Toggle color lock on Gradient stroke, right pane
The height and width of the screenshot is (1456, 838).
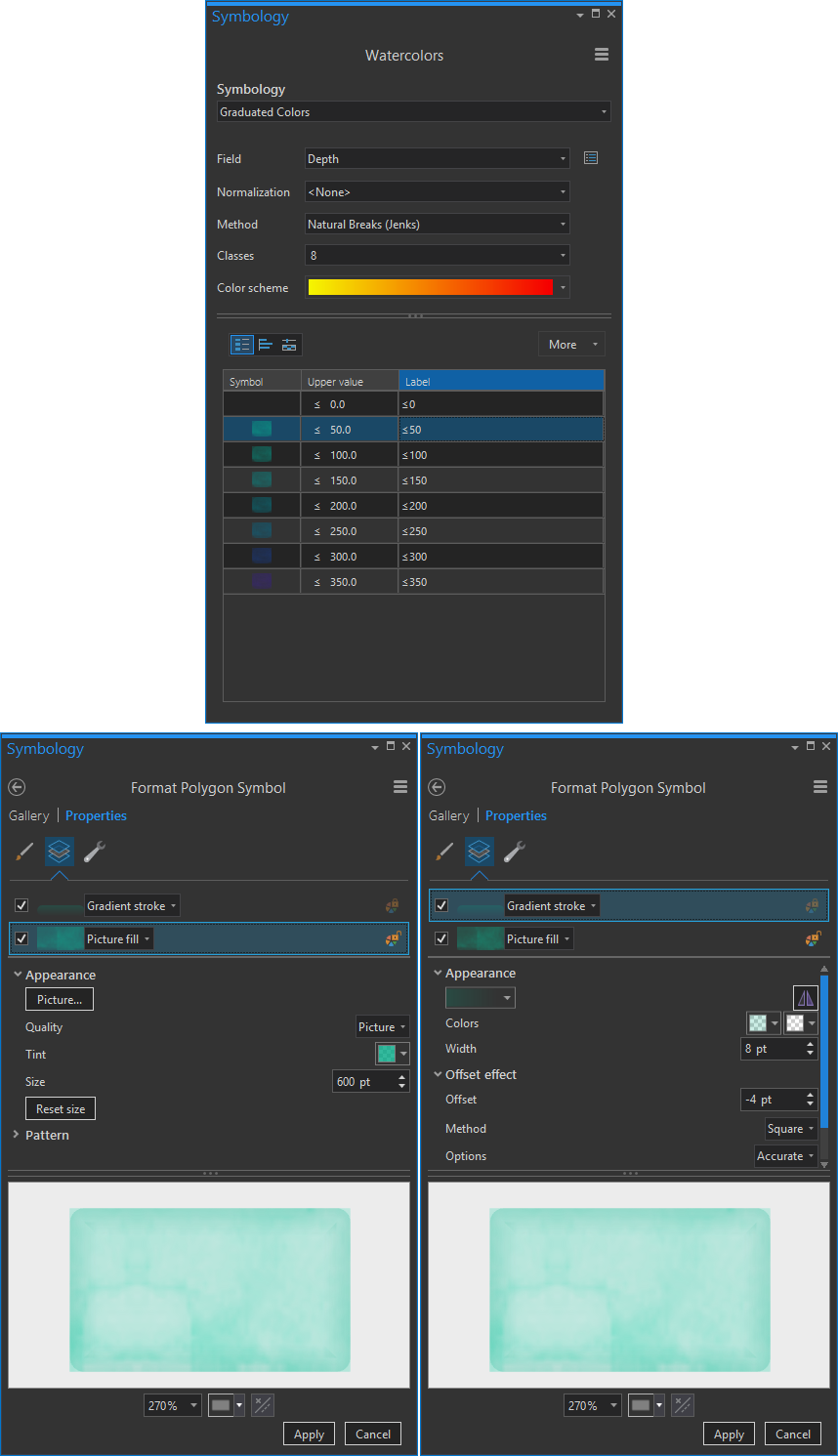[813, 906]
